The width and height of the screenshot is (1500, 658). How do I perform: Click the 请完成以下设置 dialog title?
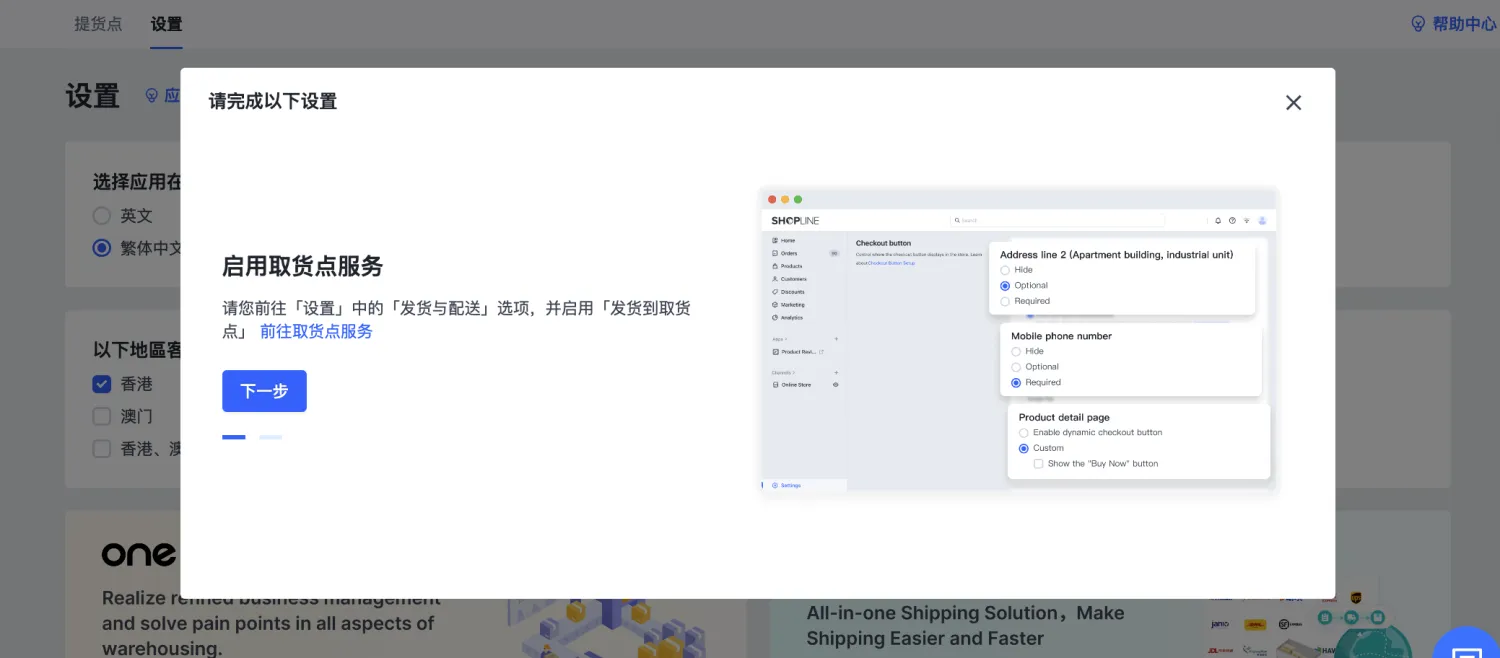(x=273, y=101)
